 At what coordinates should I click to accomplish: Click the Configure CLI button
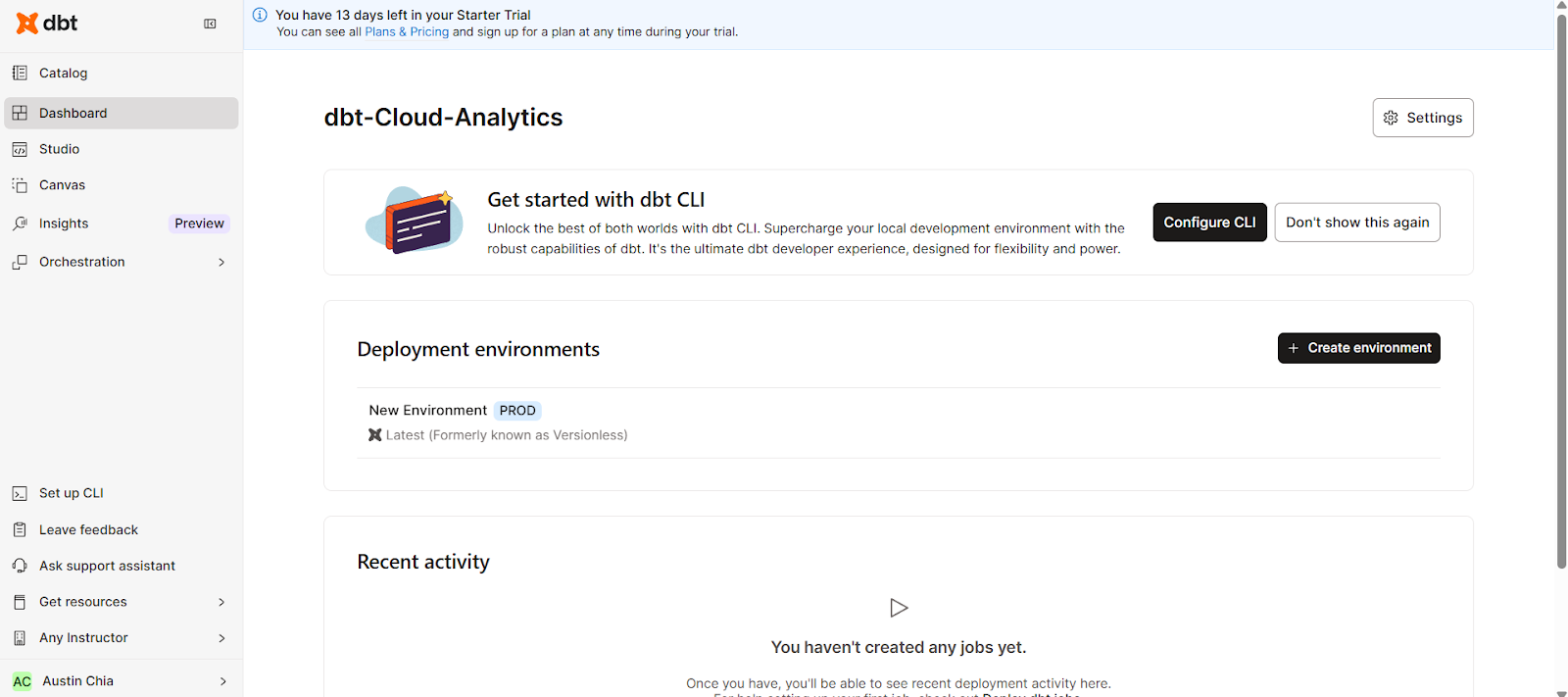[1209, 222]
